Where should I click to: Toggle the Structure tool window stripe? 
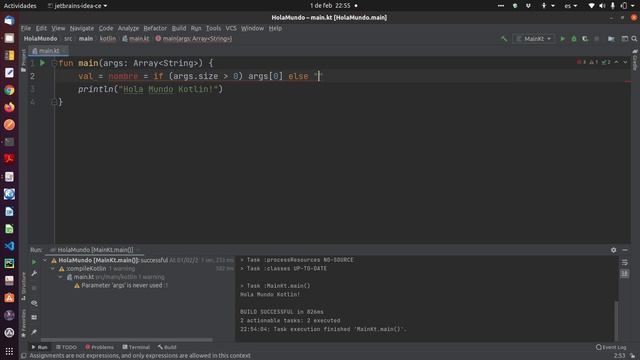[x=23, y=287]
